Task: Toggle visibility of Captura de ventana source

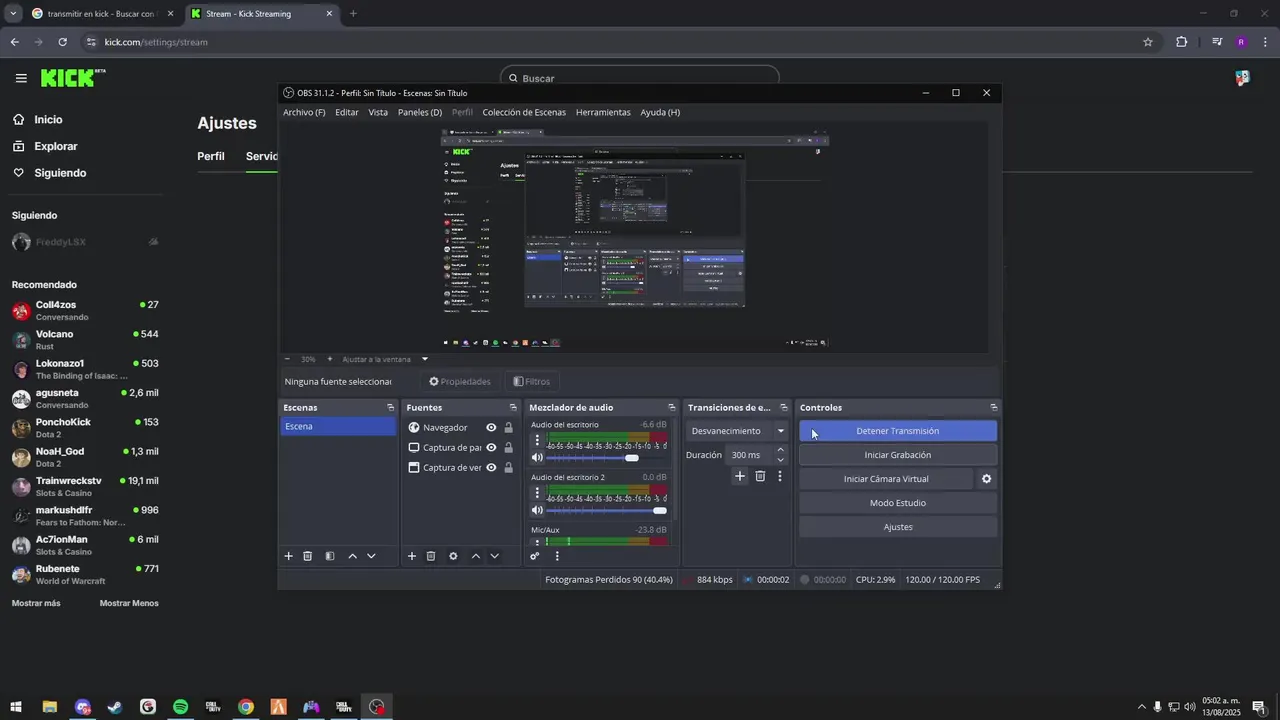Action: click(491, 468)
